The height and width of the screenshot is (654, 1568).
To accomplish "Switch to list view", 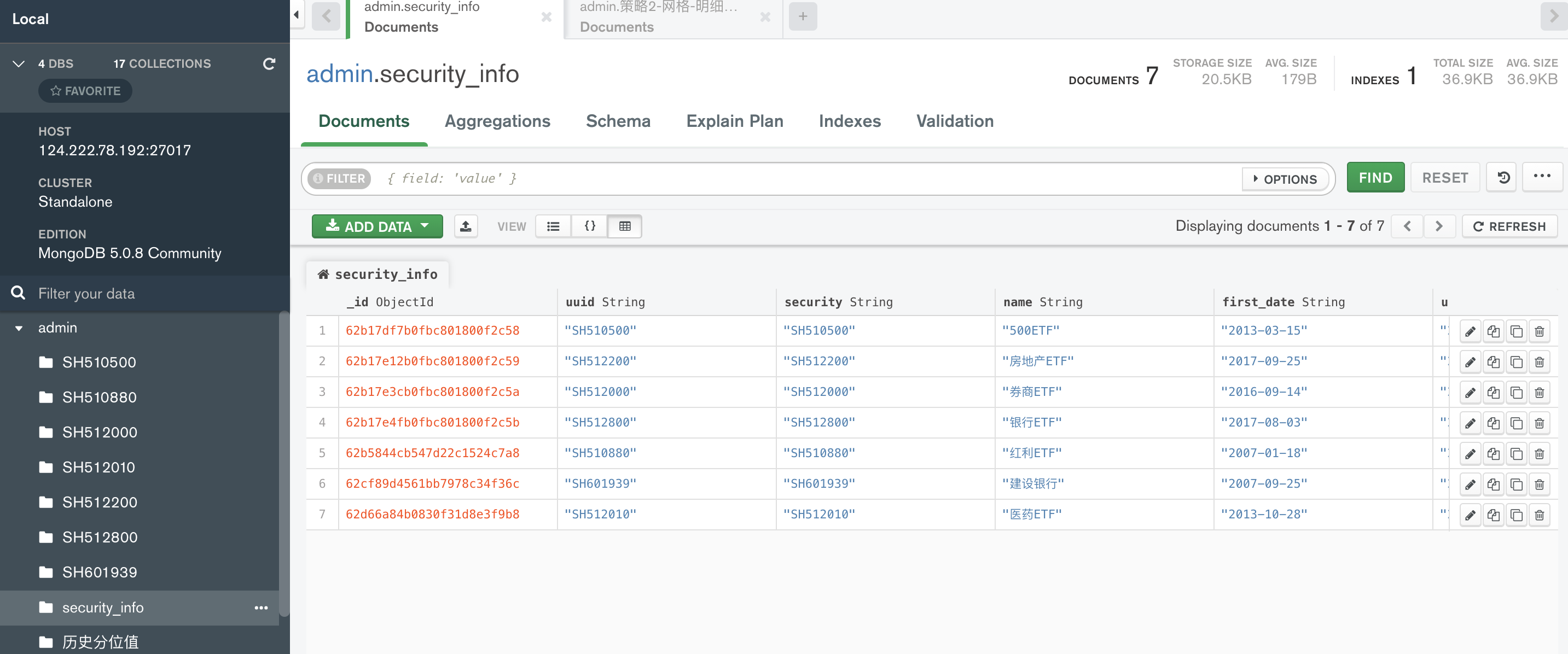I will 553,226.
